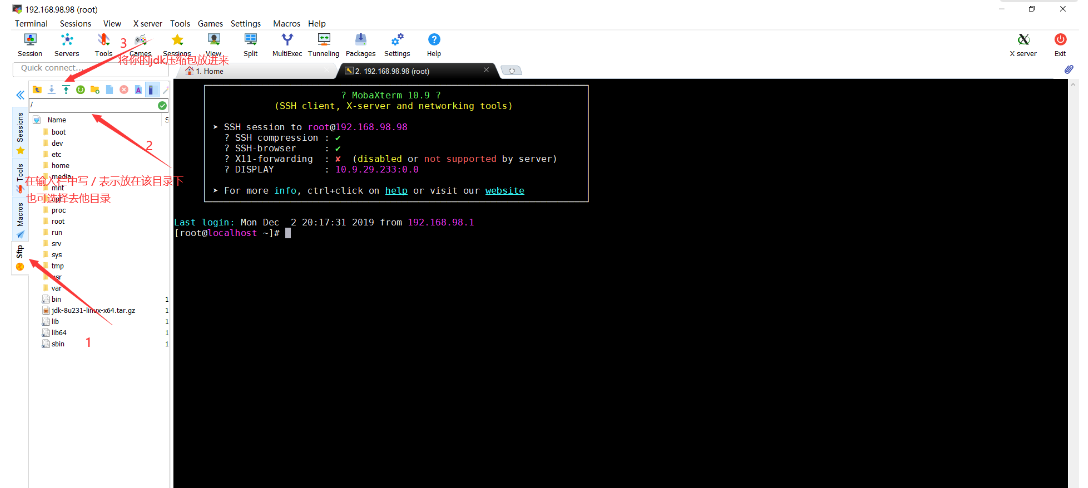Click the help link in terminal banner
1088x488 pixels.
397,190
